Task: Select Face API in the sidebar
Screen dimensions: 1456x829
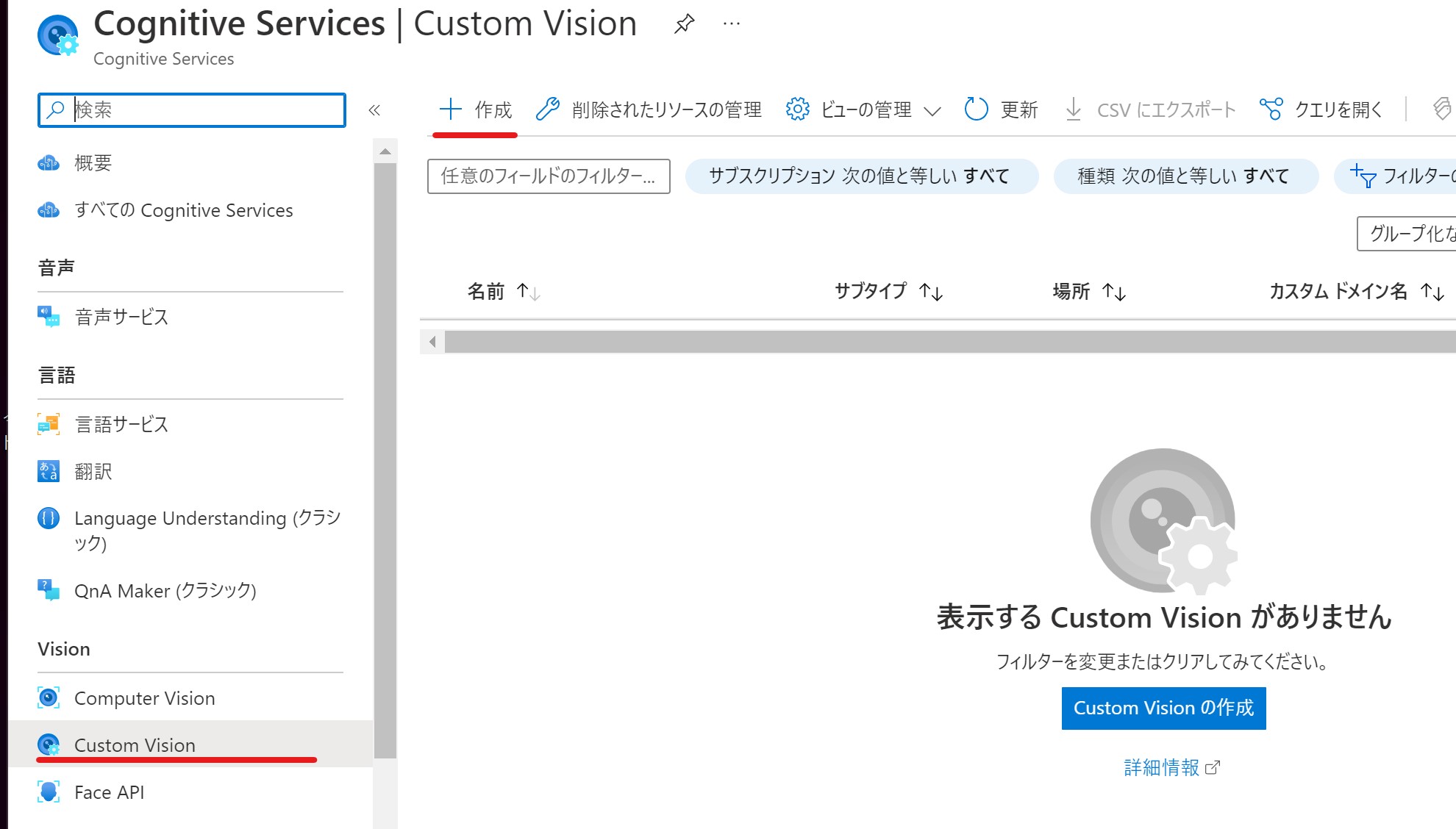Action: [190, 792]
